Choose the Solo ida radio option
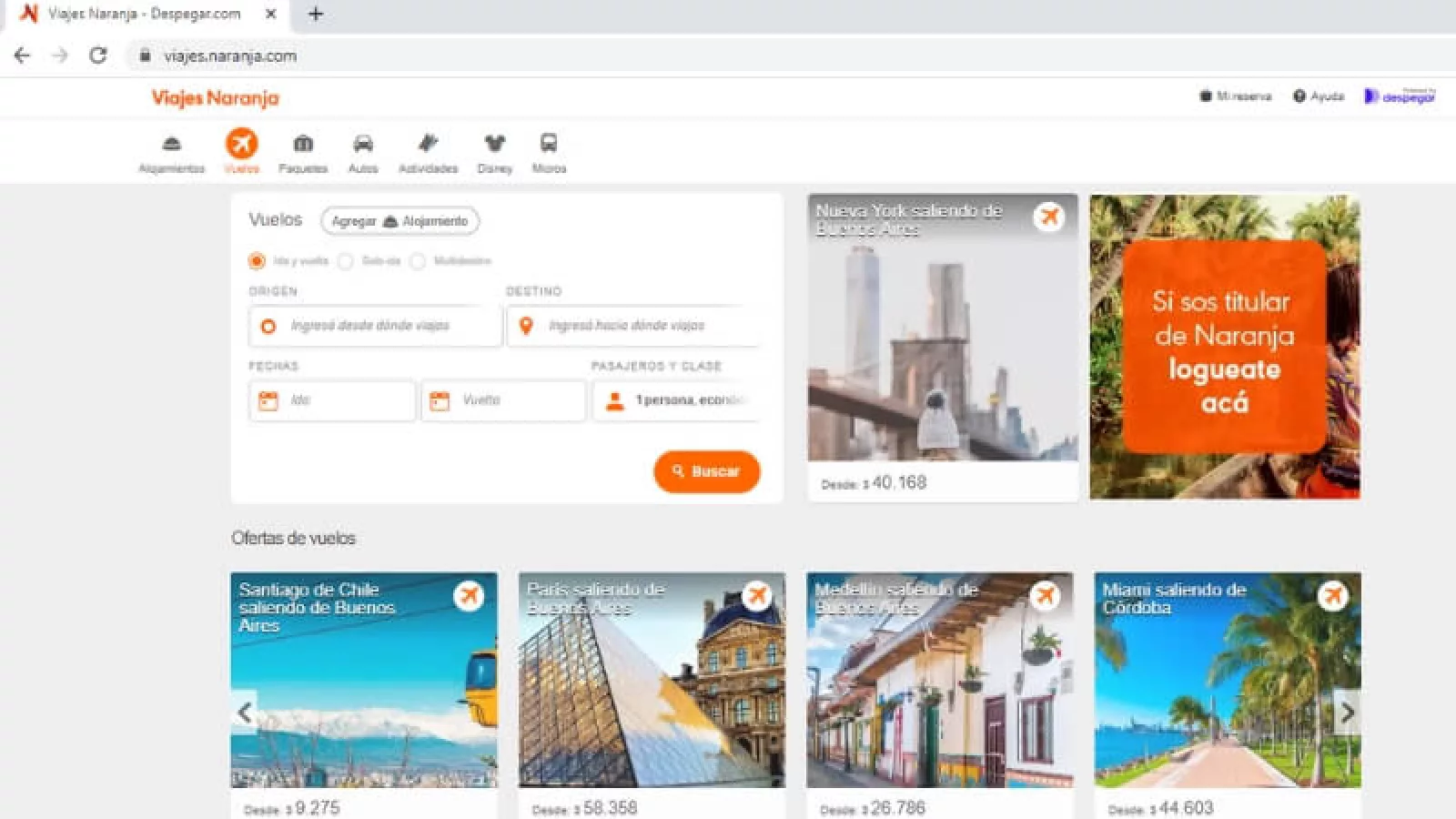 coord(346,261)
